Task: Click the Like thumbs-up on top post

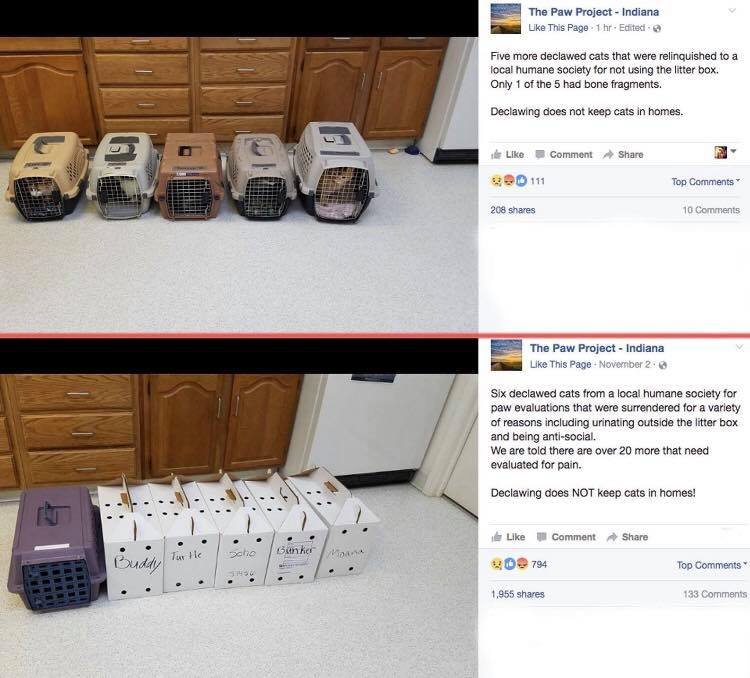Action: [507, 155]
